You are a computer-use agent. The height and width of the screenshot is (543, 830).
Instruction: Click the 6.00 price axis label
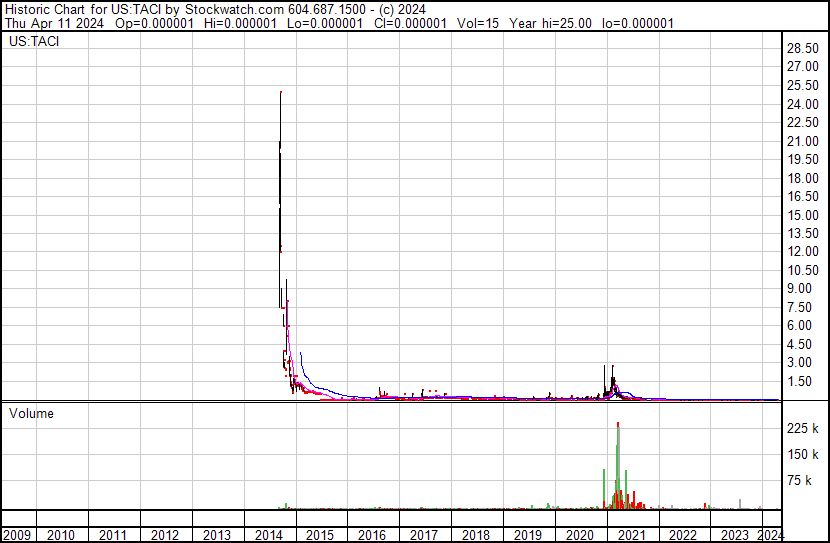(x=799, y=325)
